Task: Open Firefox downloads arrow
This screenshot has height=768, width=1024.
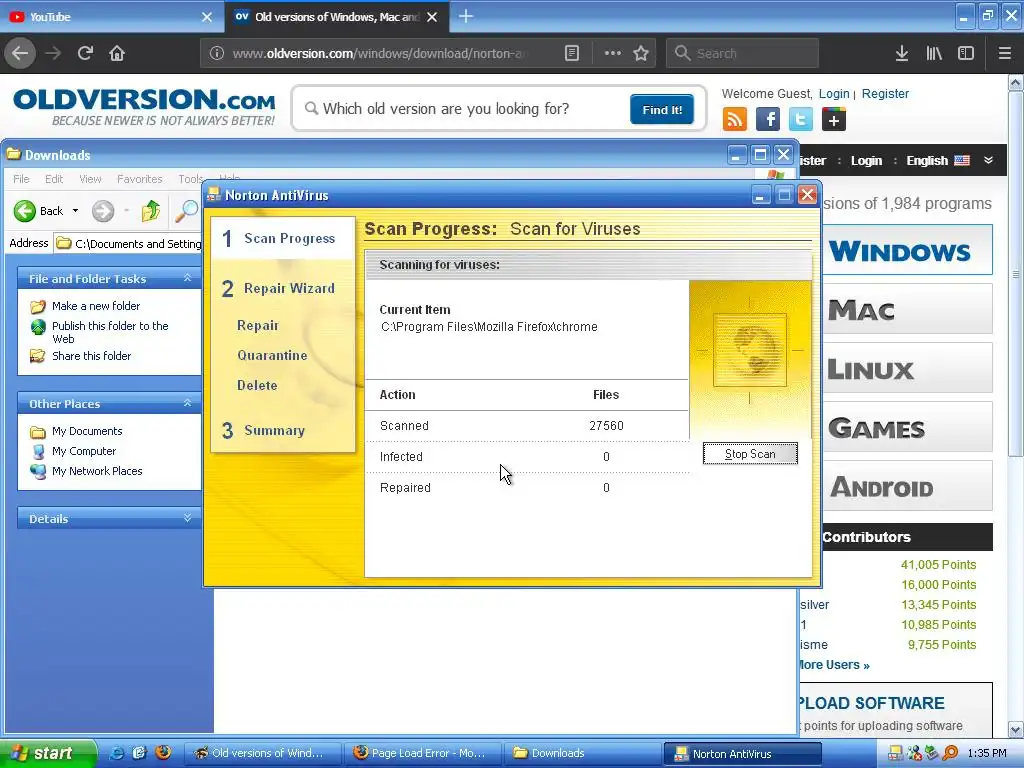Action: click(x=902, y=54)
